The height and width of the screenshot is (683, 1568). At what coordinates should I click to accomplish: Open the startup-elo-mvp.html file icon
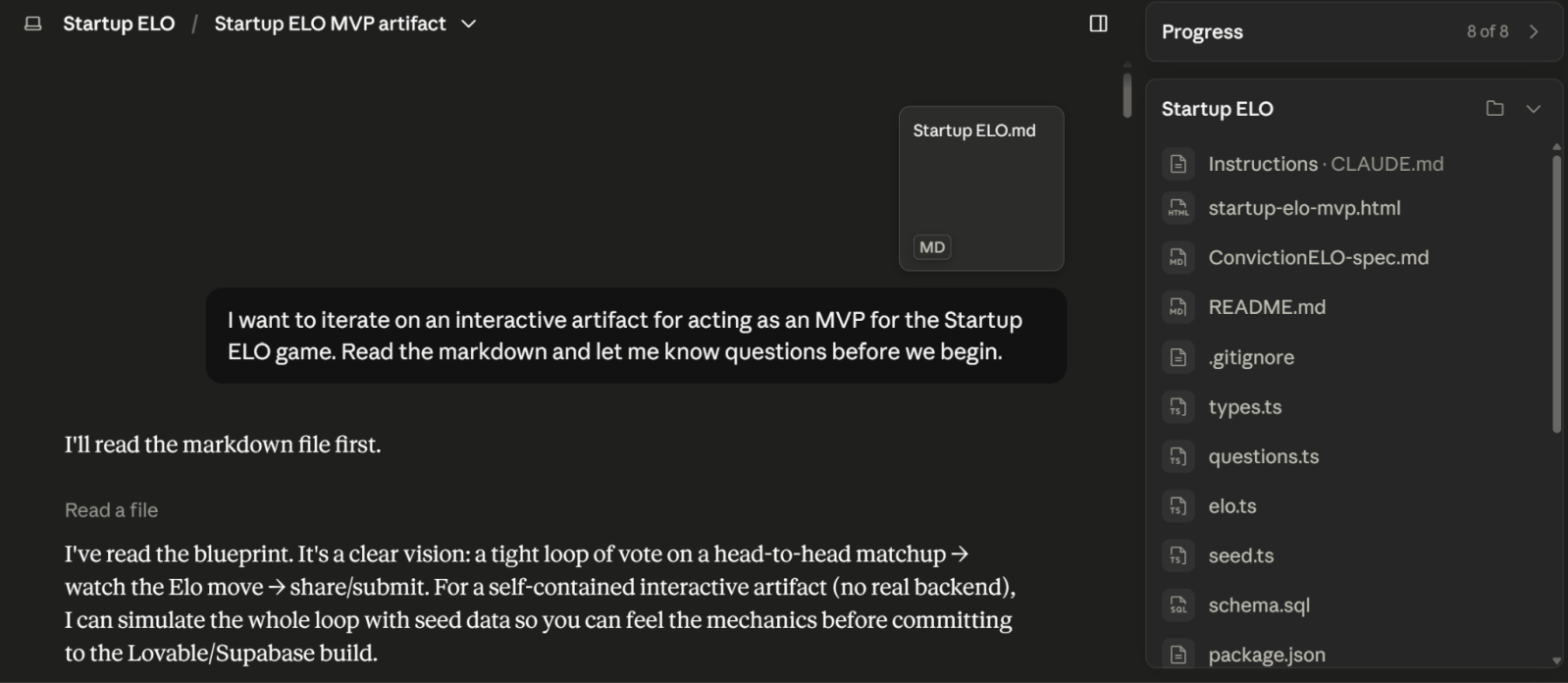1178,208
